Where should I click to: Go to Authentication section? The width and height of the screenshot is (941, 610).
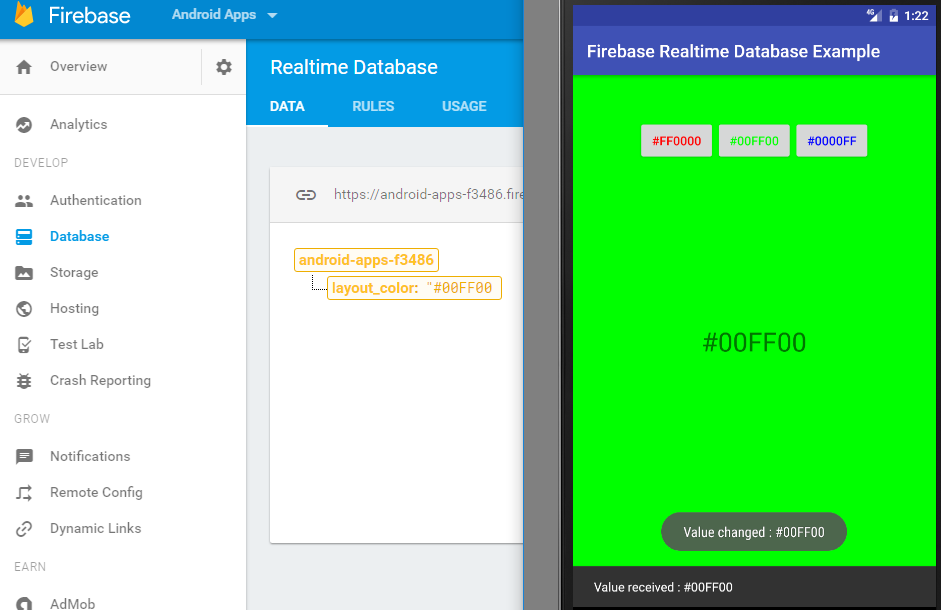click(x=95, y=200)
